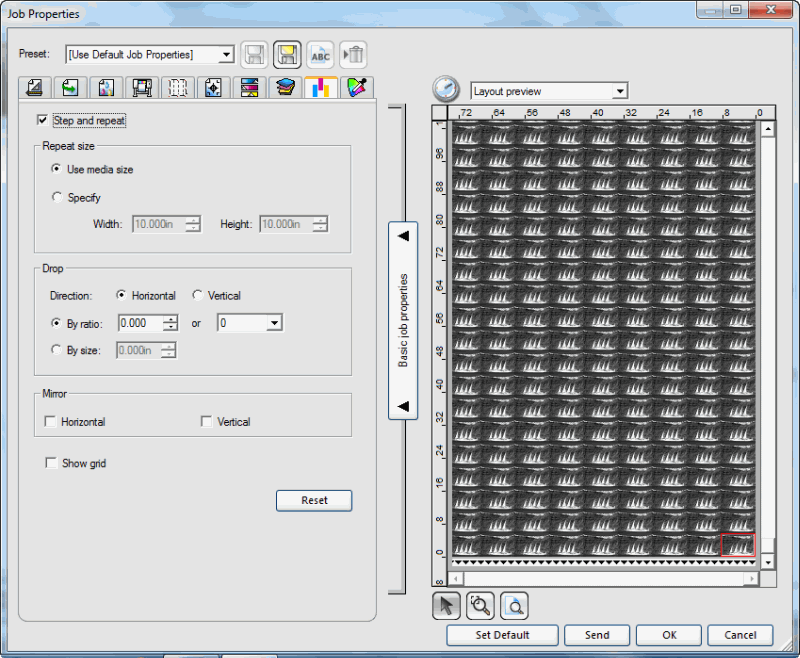Viewport: 800px width, 658px height.
Task: Click the rename preset ABC icon
Action: point(320,55)
